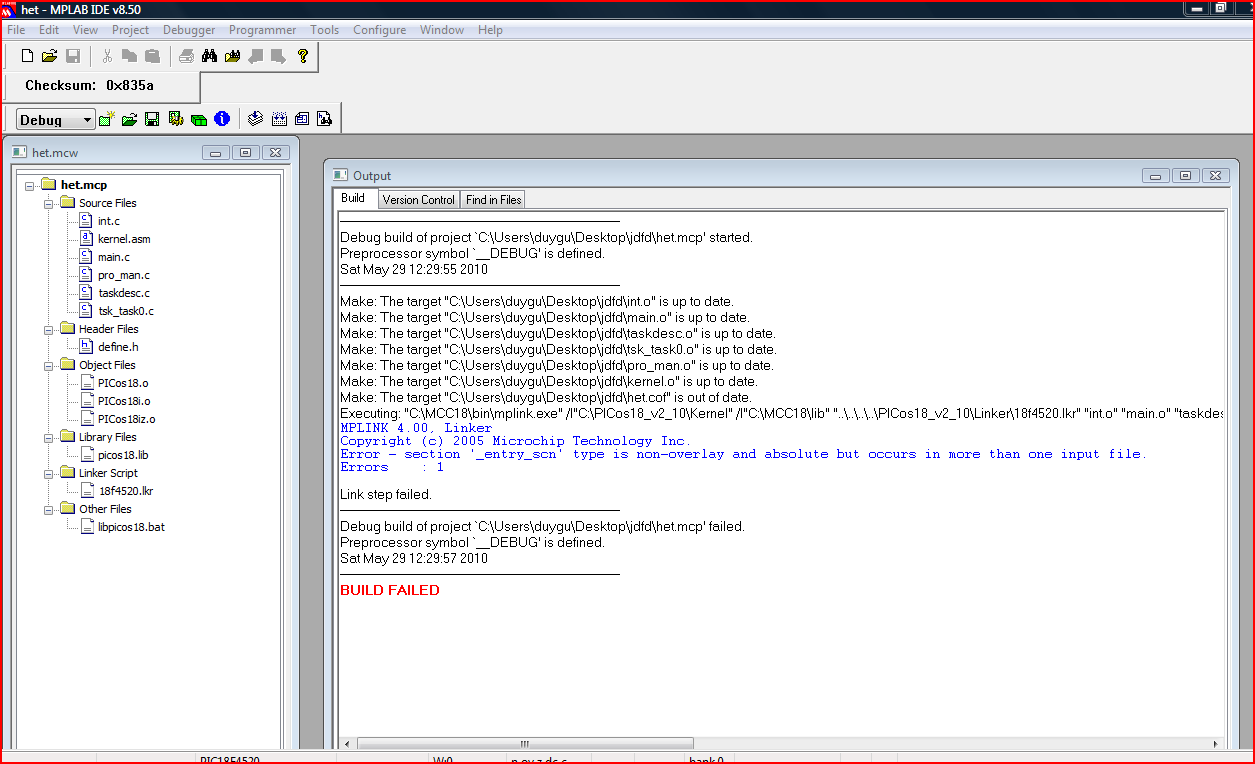Click the copy icon in the top toolbar
This screenshot has width=1255, height=764.
(129, 56)
